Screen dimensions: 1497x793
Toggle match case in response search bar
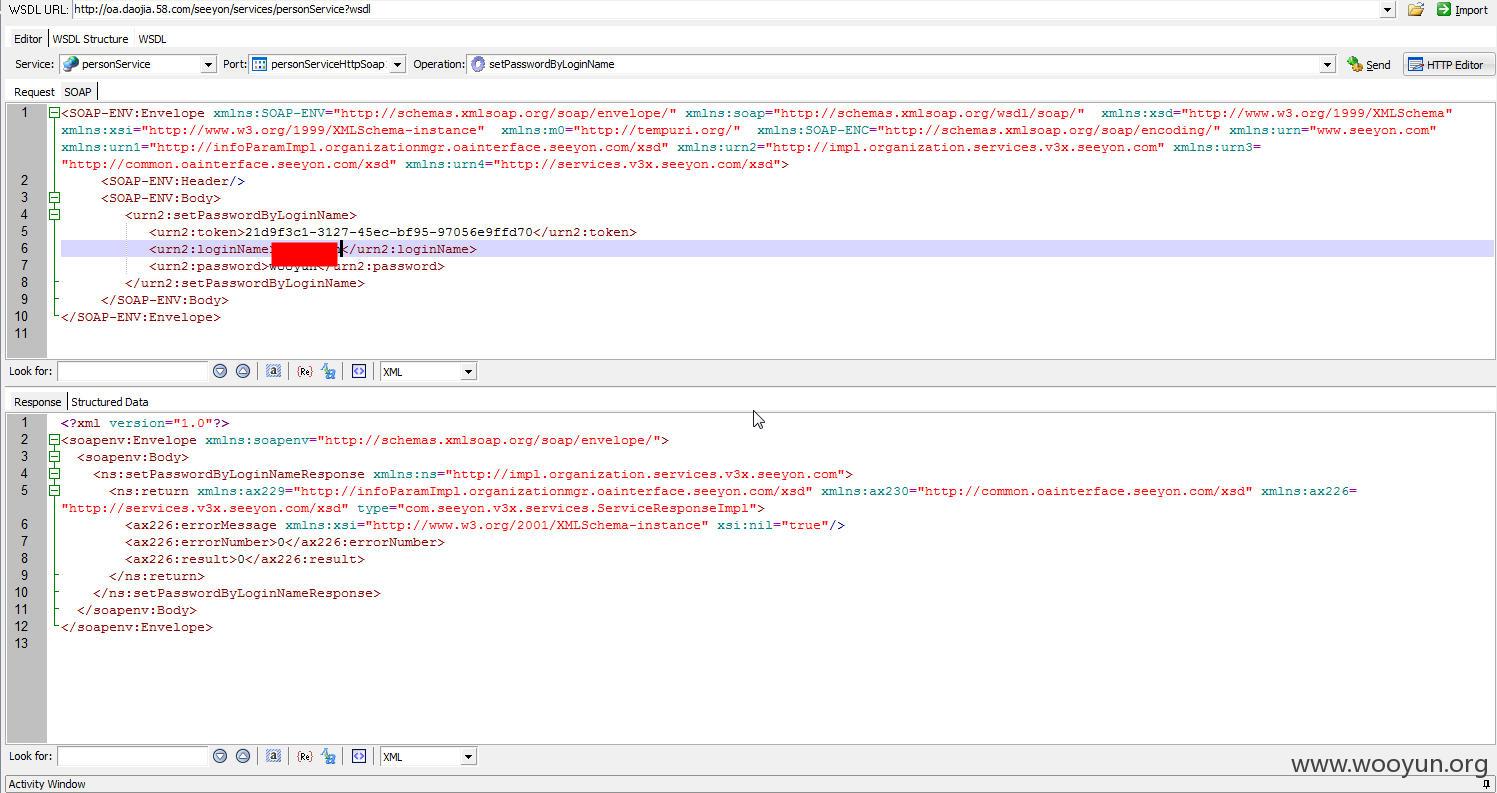(x=274, y=756)
